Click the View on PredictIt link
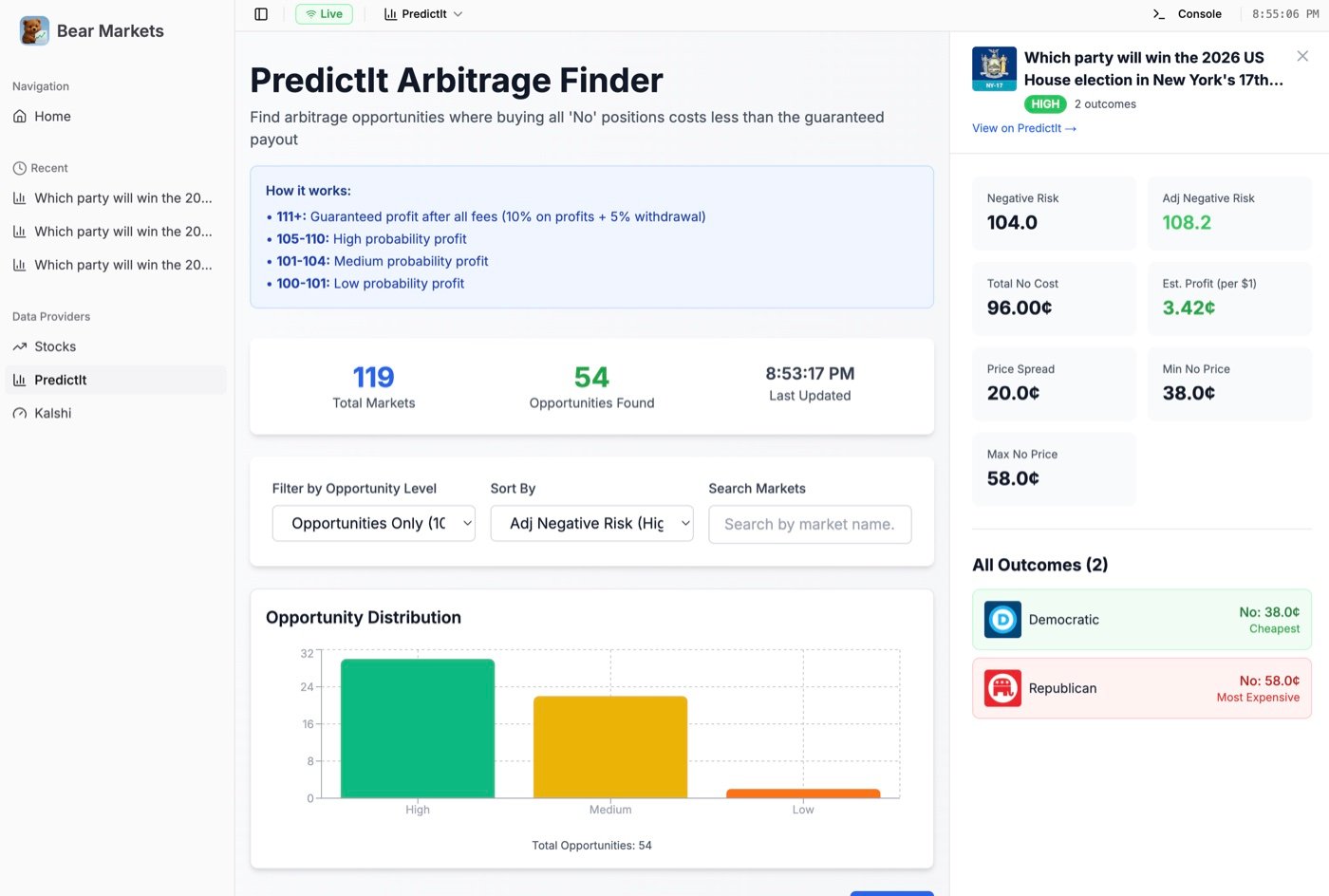1329x896 pixels. 1024,127
